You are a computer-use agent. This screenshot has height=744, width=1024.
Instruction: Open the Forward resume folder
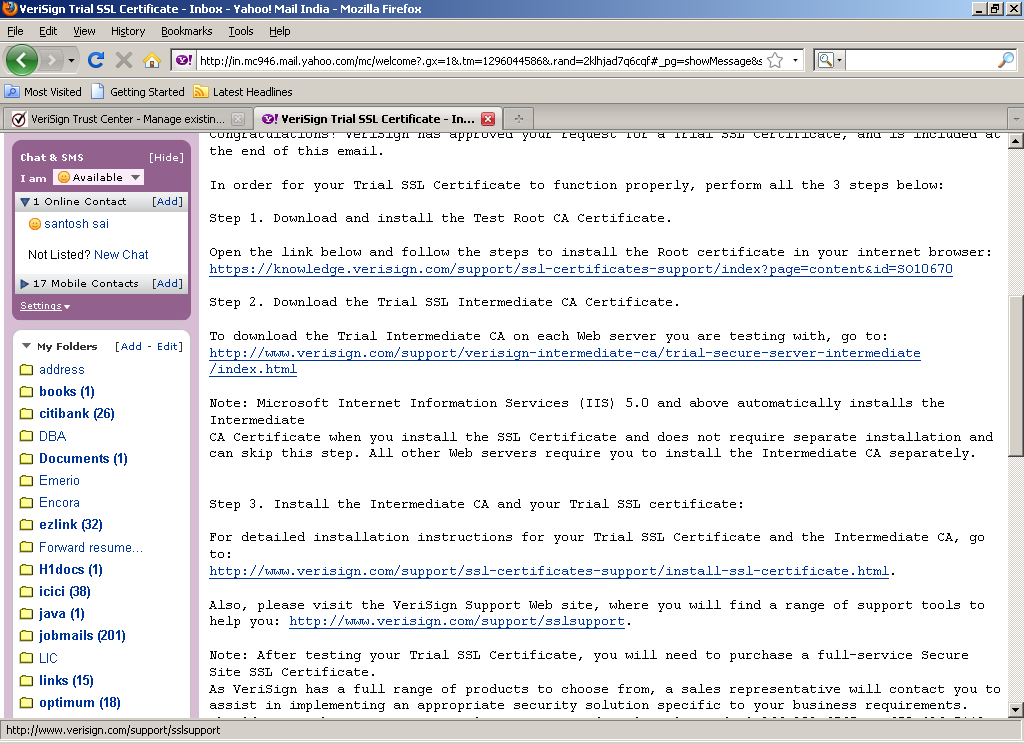tap(91, 547)
